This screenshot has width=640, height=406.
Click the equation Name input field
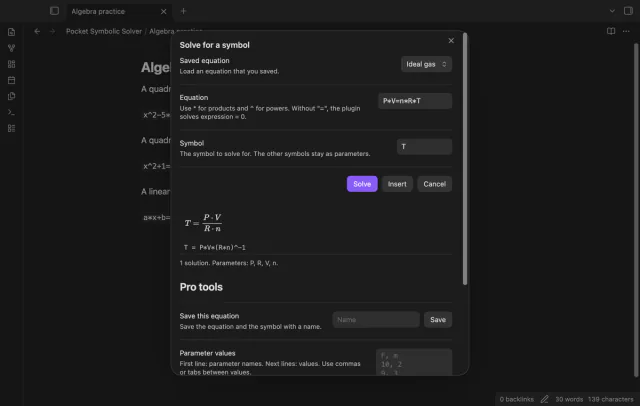(x=376, y=319)
